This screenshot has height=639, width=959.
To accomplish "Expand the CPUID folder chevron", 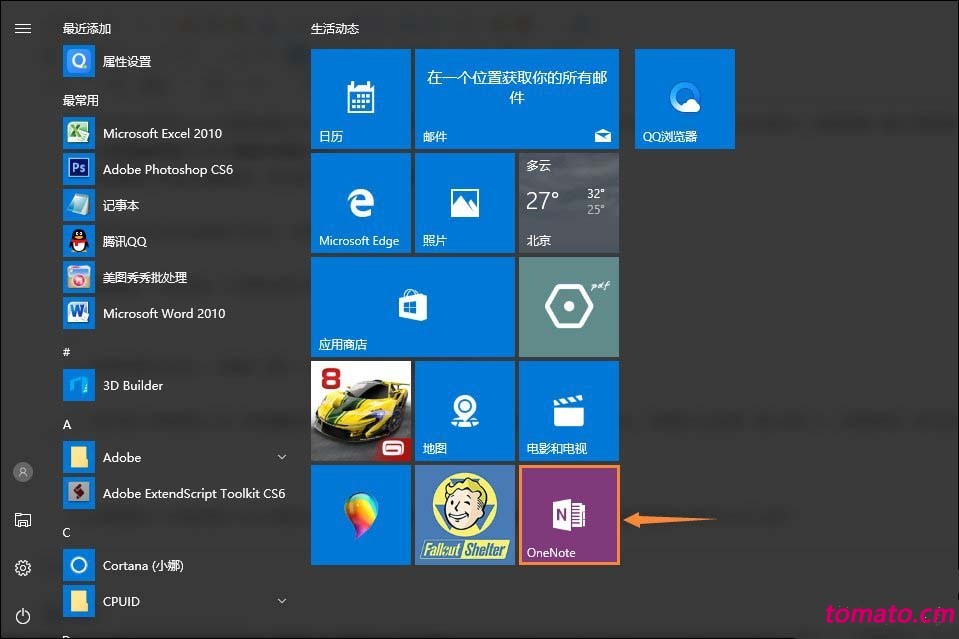I will click(282, 601).
